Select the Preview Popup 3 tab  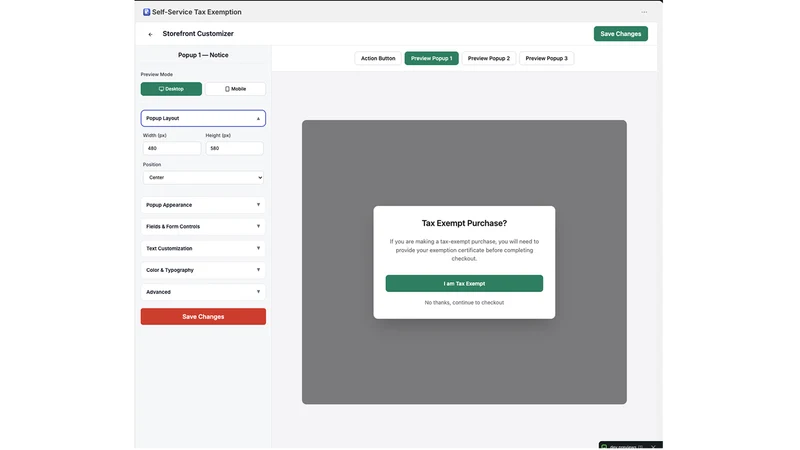[546, 58]
